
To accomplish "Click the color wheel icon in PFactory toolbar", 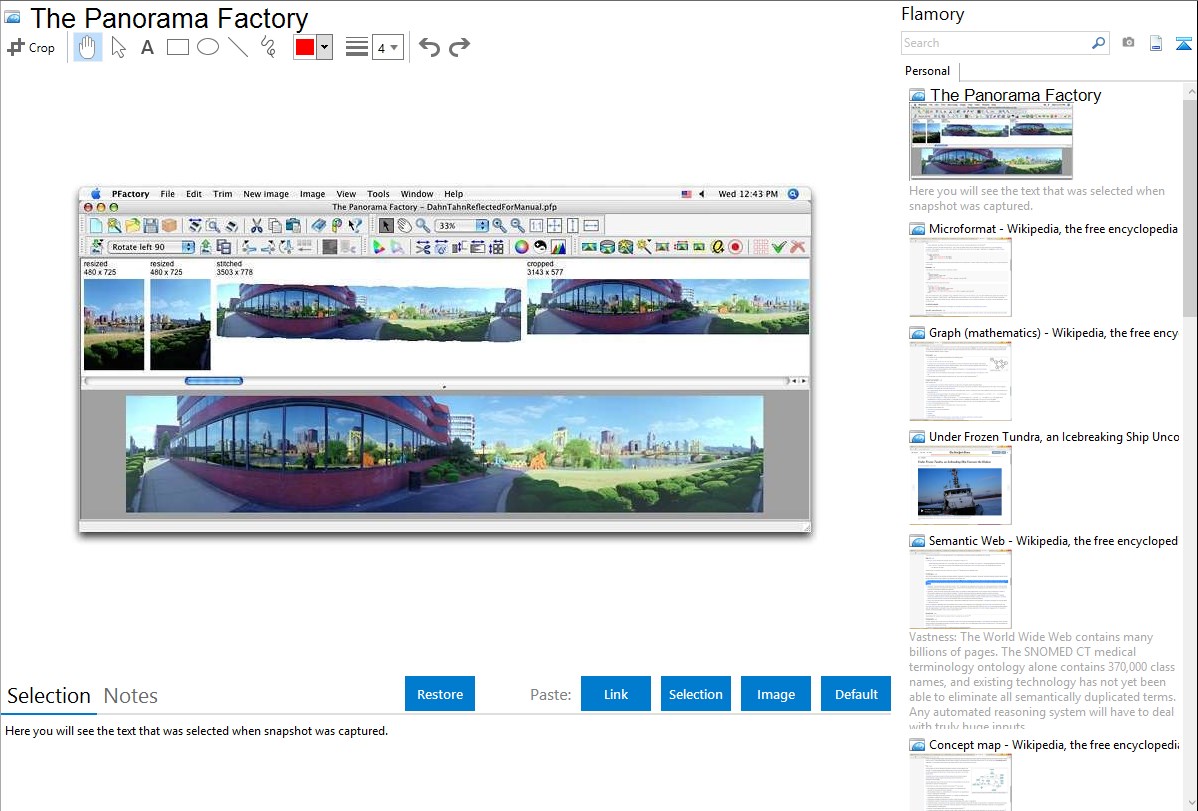I will 521,247.
